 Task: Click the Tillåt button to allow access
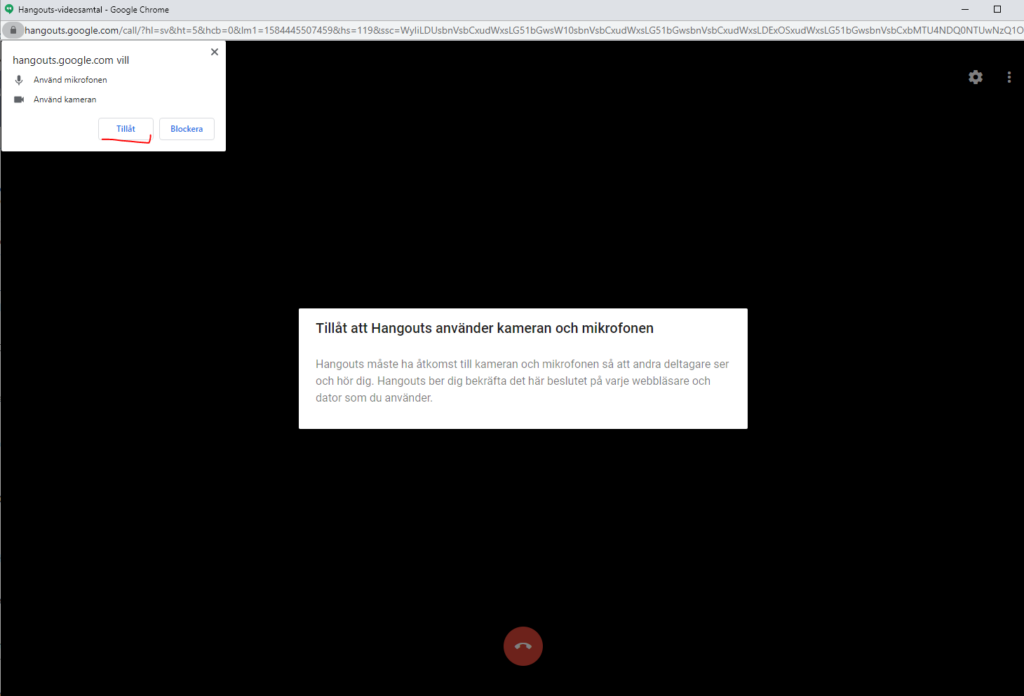(126, 129)
